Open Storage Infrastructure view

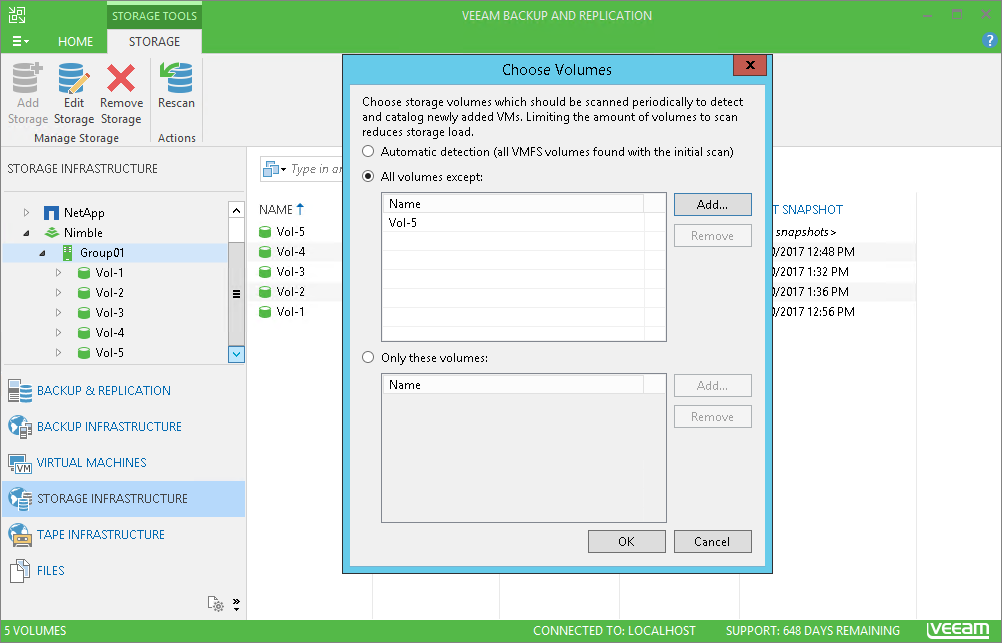click(124, 499)
